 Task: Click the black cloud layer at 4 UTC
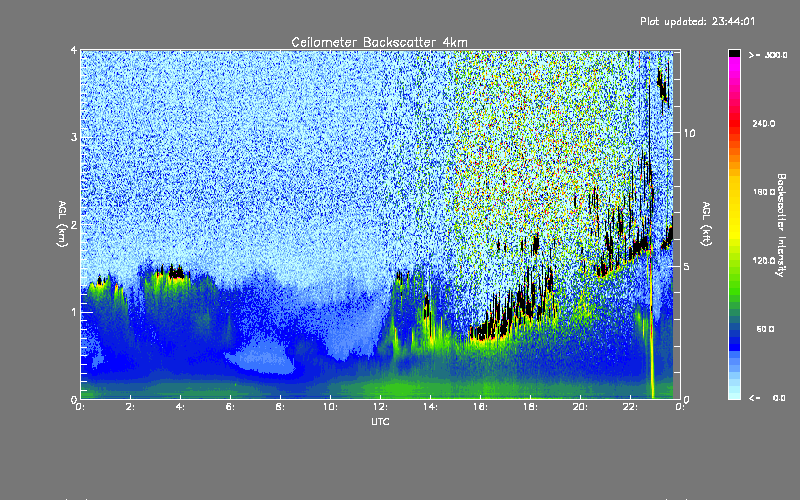coord(177,274)
